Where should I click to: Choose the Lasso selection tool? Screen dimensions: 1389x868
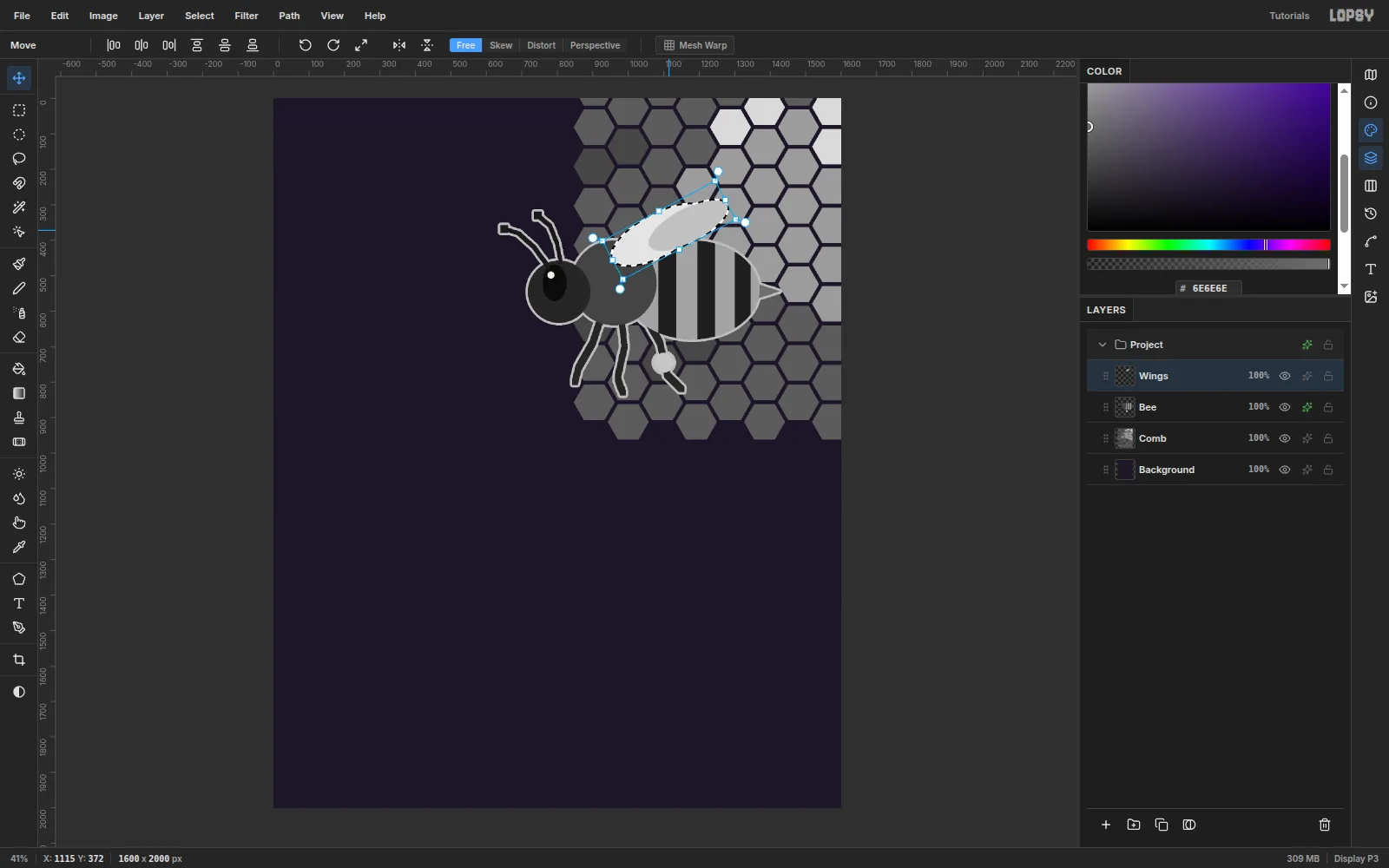19,159
